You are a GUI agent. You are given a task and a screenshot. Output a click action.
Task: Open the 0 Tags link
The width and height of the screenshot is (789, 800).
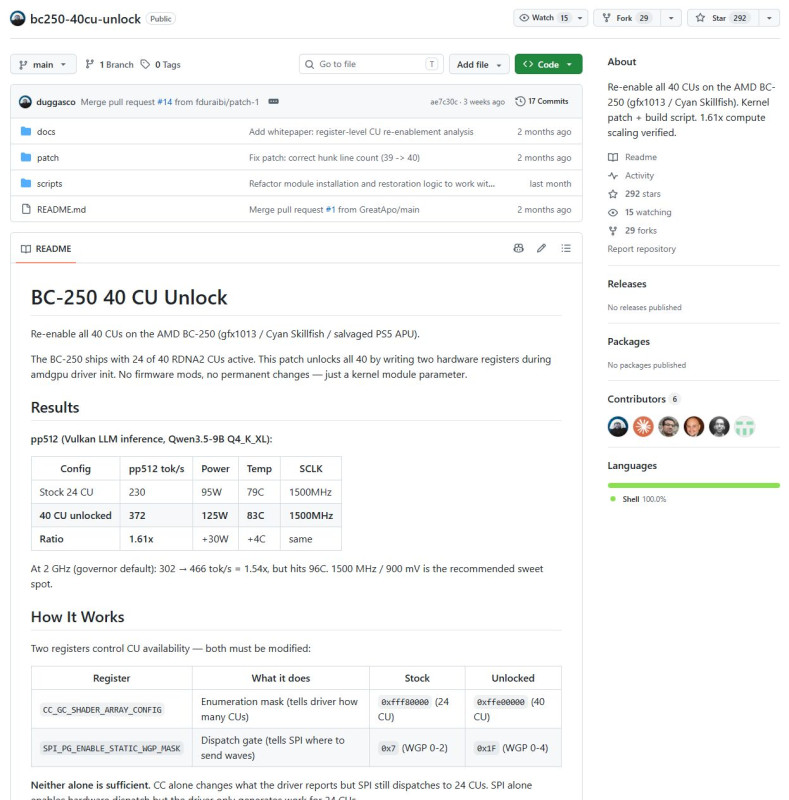pos(161,64)
